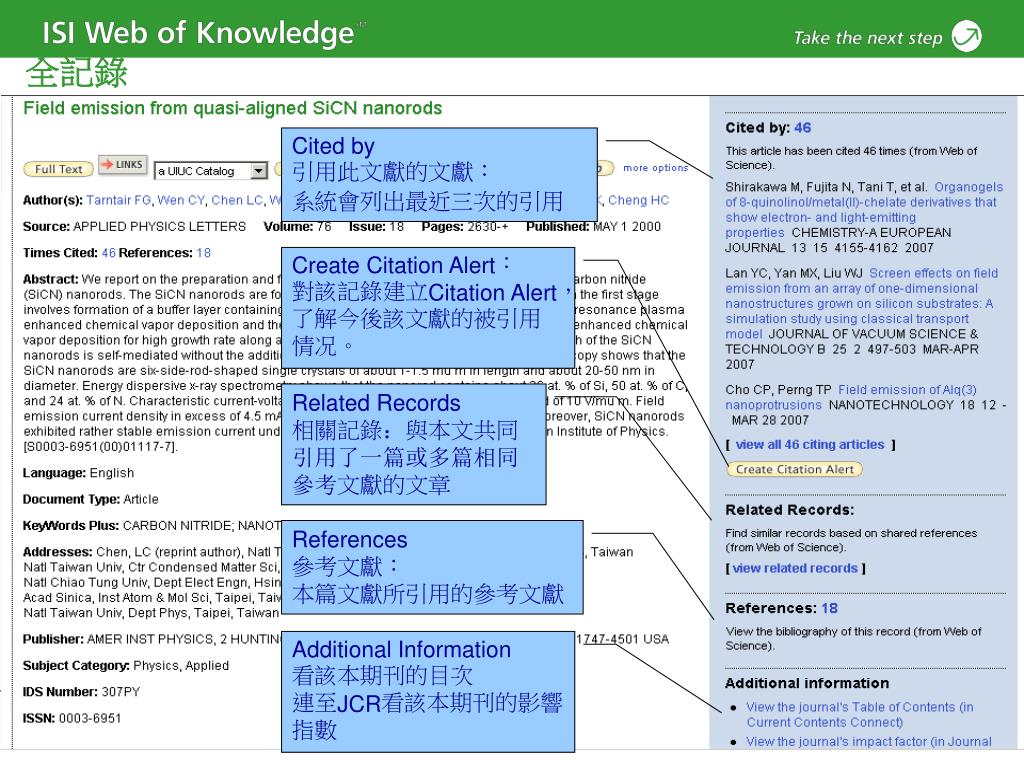This screenshot has height=768, width=1024.
Task: Click the Take the next step text
Action: click(868, 38)
